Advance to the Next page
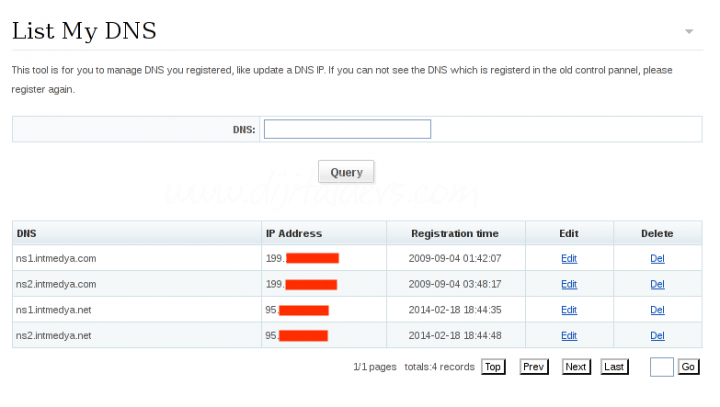Image resolution: width=720 pixels, height=407 pixels. [x=576, y=367]
